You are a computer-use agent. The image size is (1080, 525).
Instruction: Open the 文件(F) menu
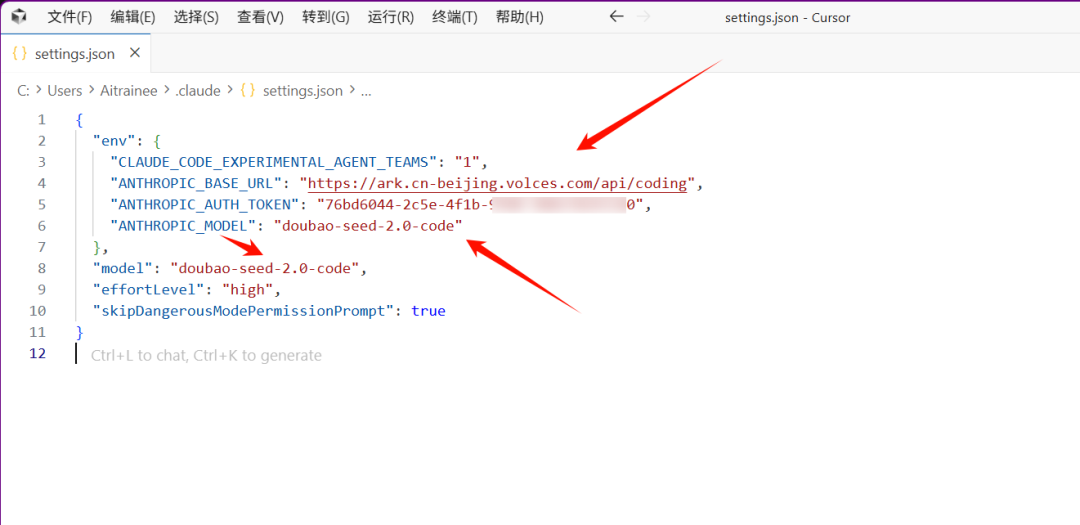coord(69,17)
